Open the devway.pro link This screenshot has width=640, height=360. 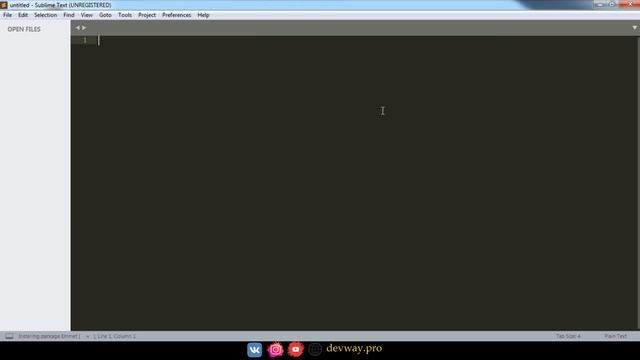point(354,348)
